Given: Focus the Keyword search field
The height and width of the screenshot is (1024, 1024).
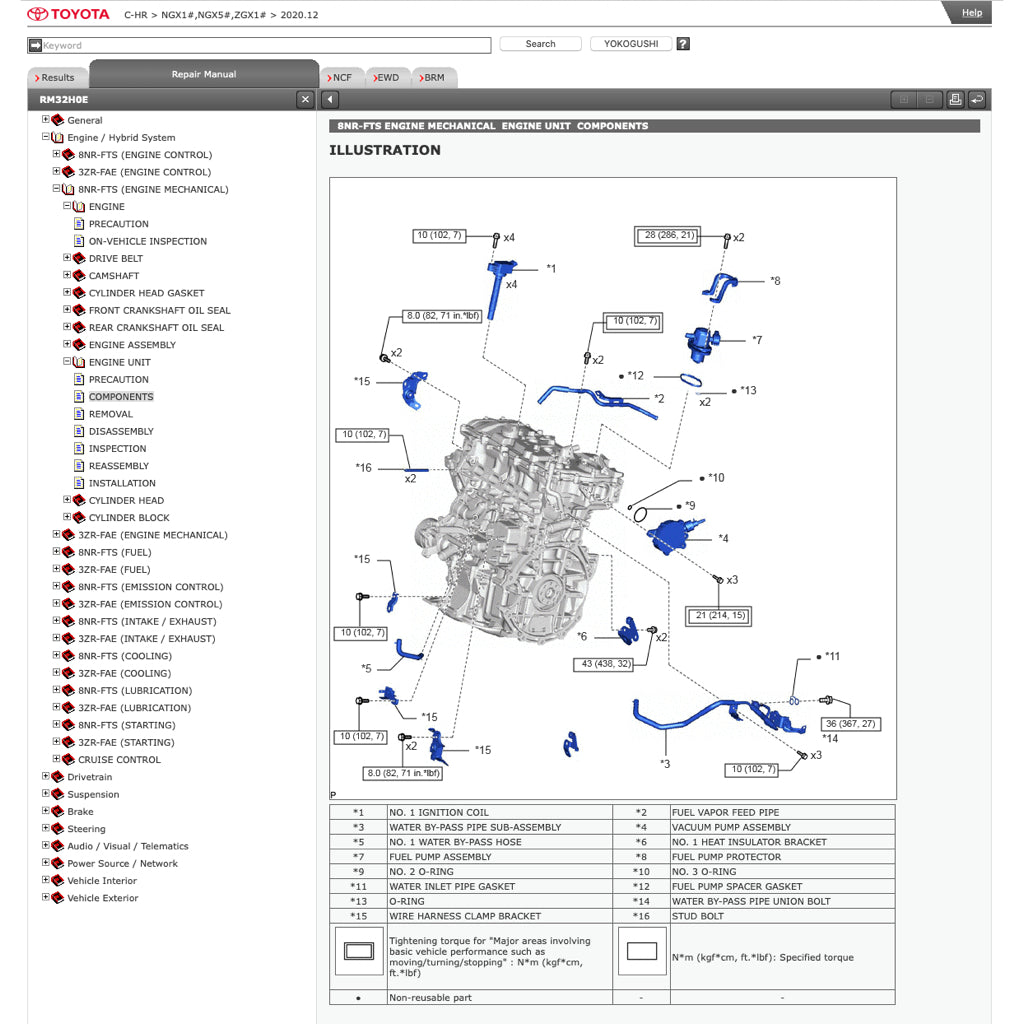Looking at the screenshot, I should coord(265,45).
